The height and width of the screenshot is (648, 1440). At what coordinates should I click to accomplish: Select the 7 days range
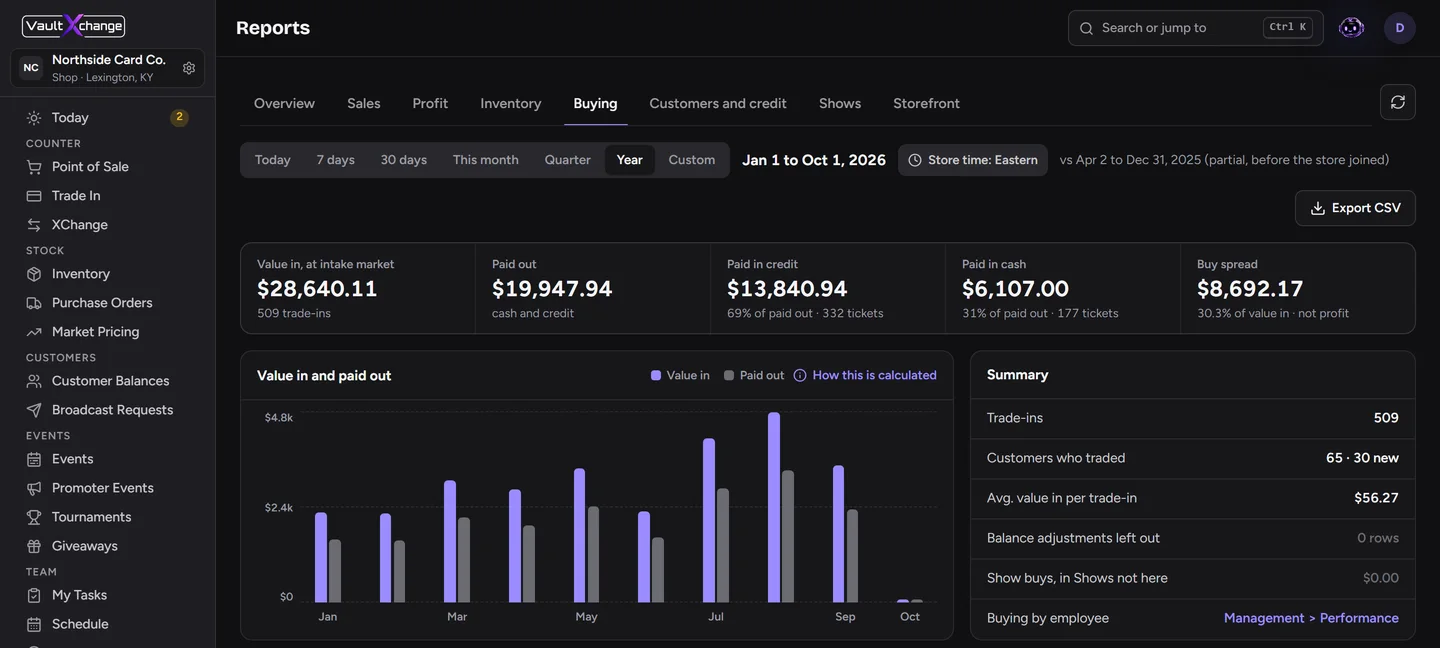click(x=336, y=160)
